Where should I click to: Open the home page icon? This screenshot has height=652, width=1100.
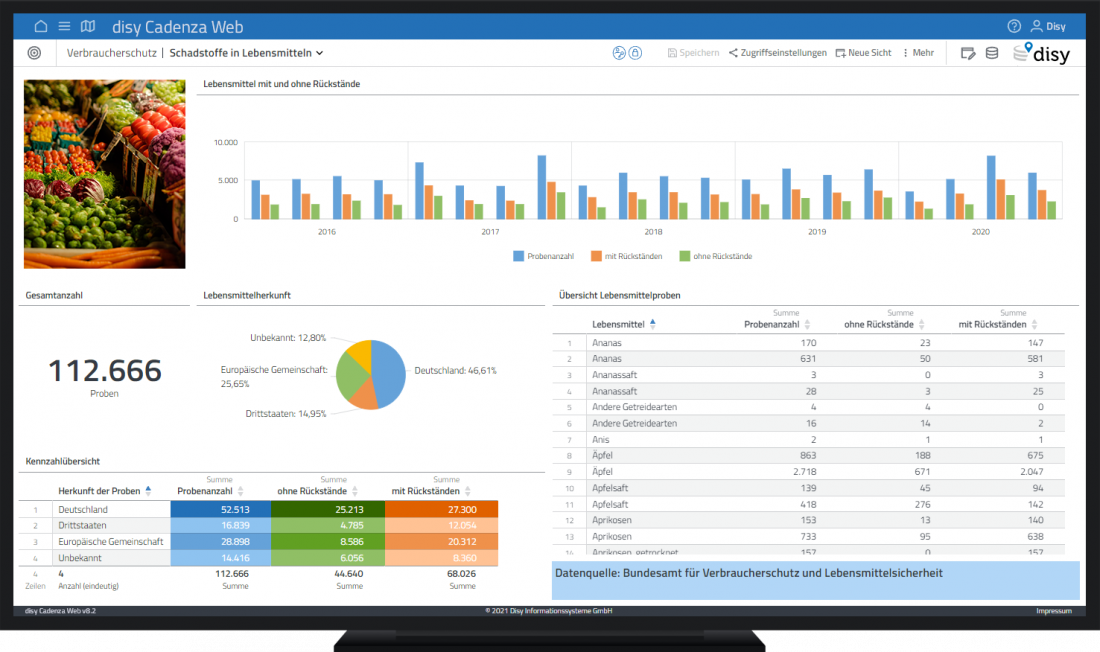click(41, 27)
